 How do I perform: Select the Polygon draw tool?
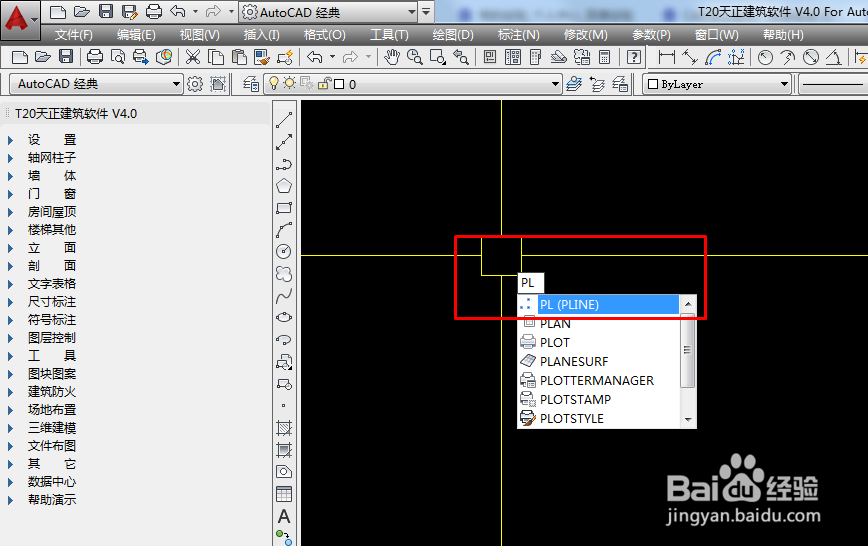pos(284,186)
